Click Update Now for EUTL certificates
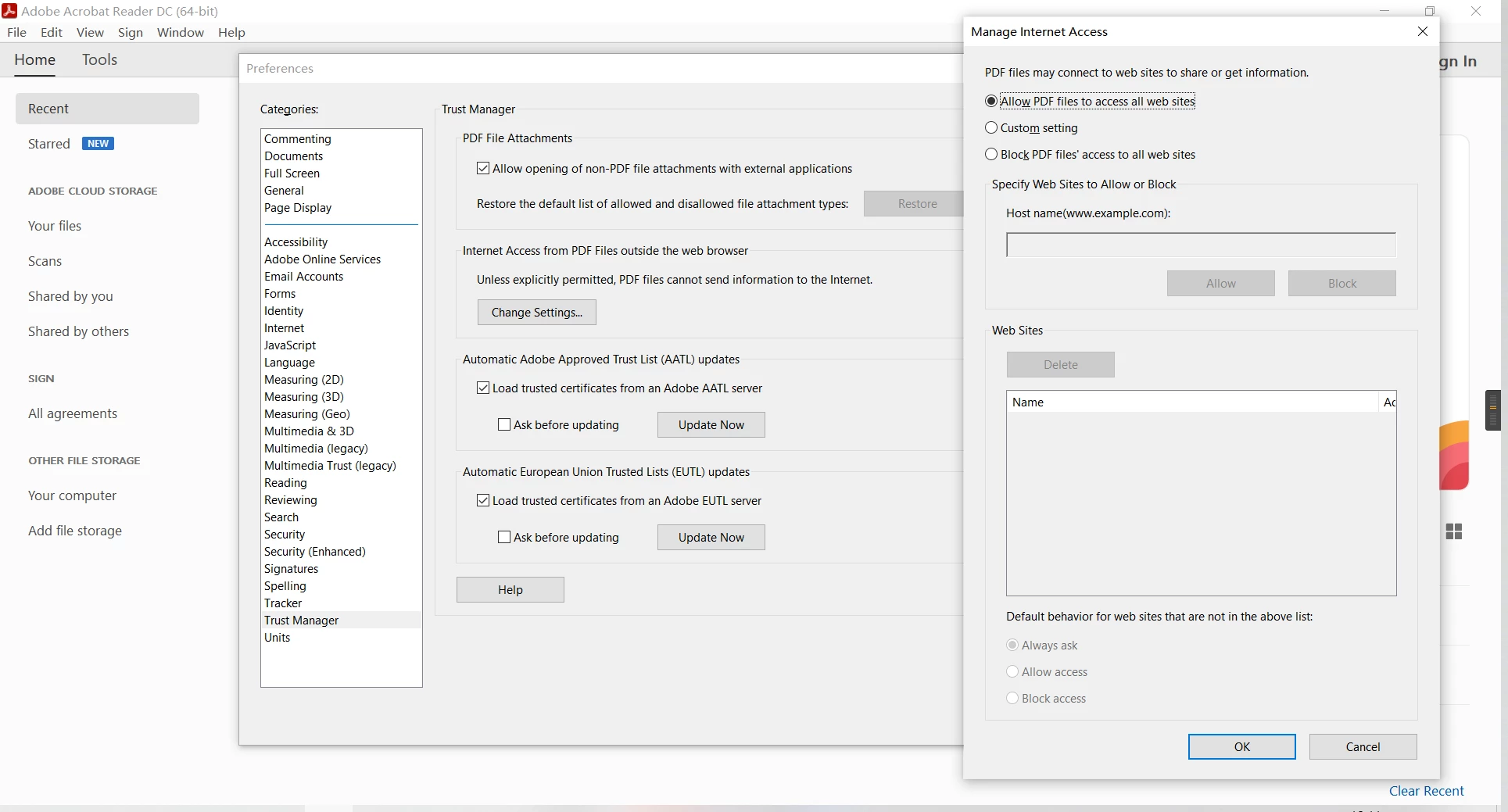This screenshot has height=812, width=1508. click(x=711, y=537)
